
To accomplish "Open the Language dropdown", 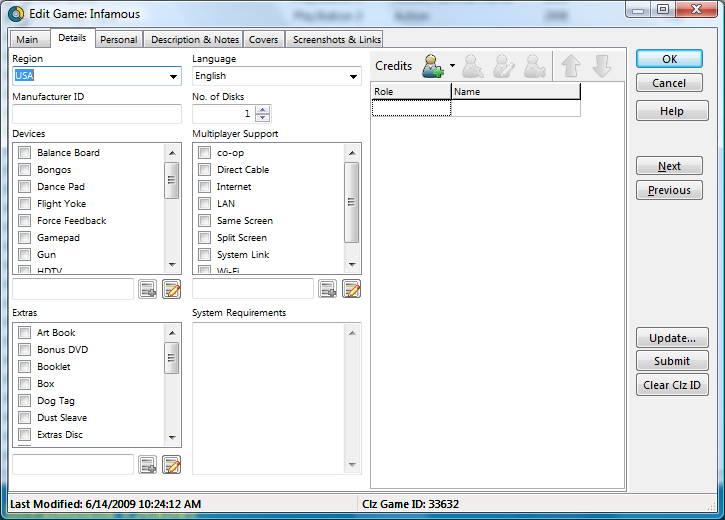I will coord(353,76).
